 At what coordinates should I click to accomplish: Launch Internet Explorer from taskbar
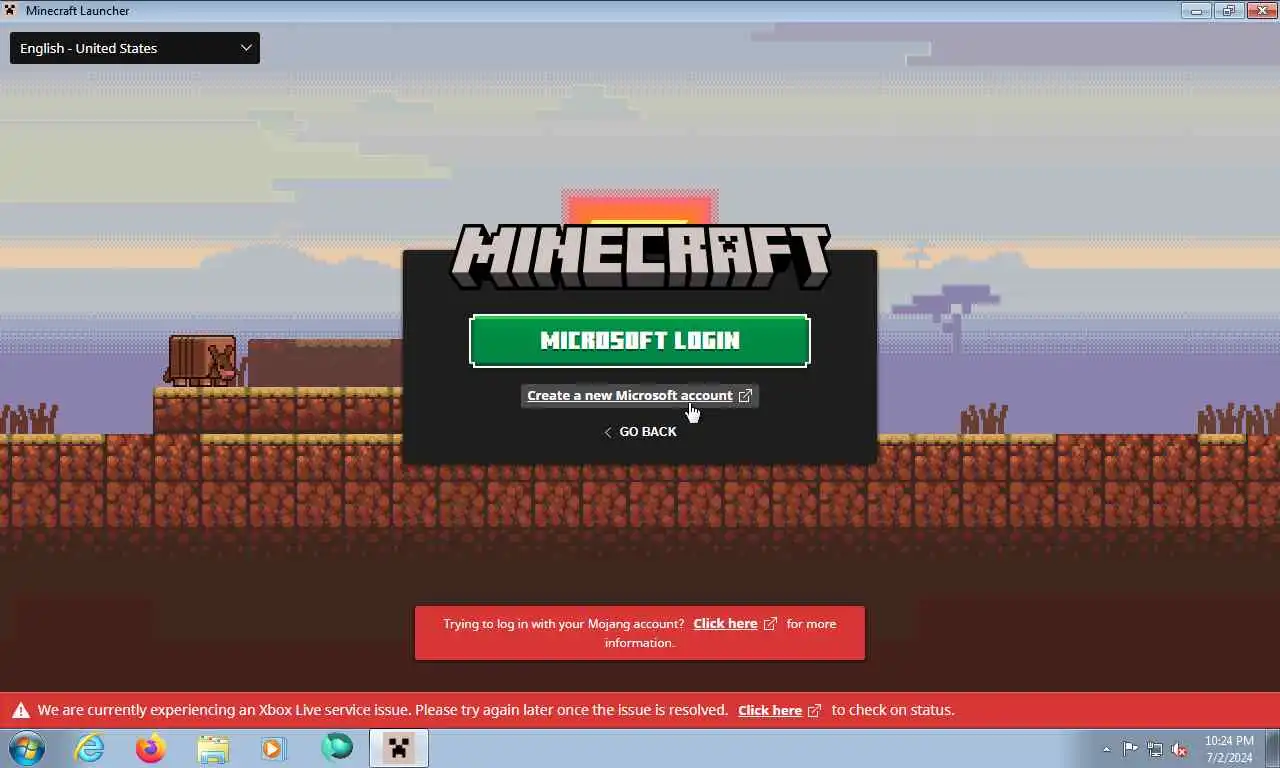89,748
